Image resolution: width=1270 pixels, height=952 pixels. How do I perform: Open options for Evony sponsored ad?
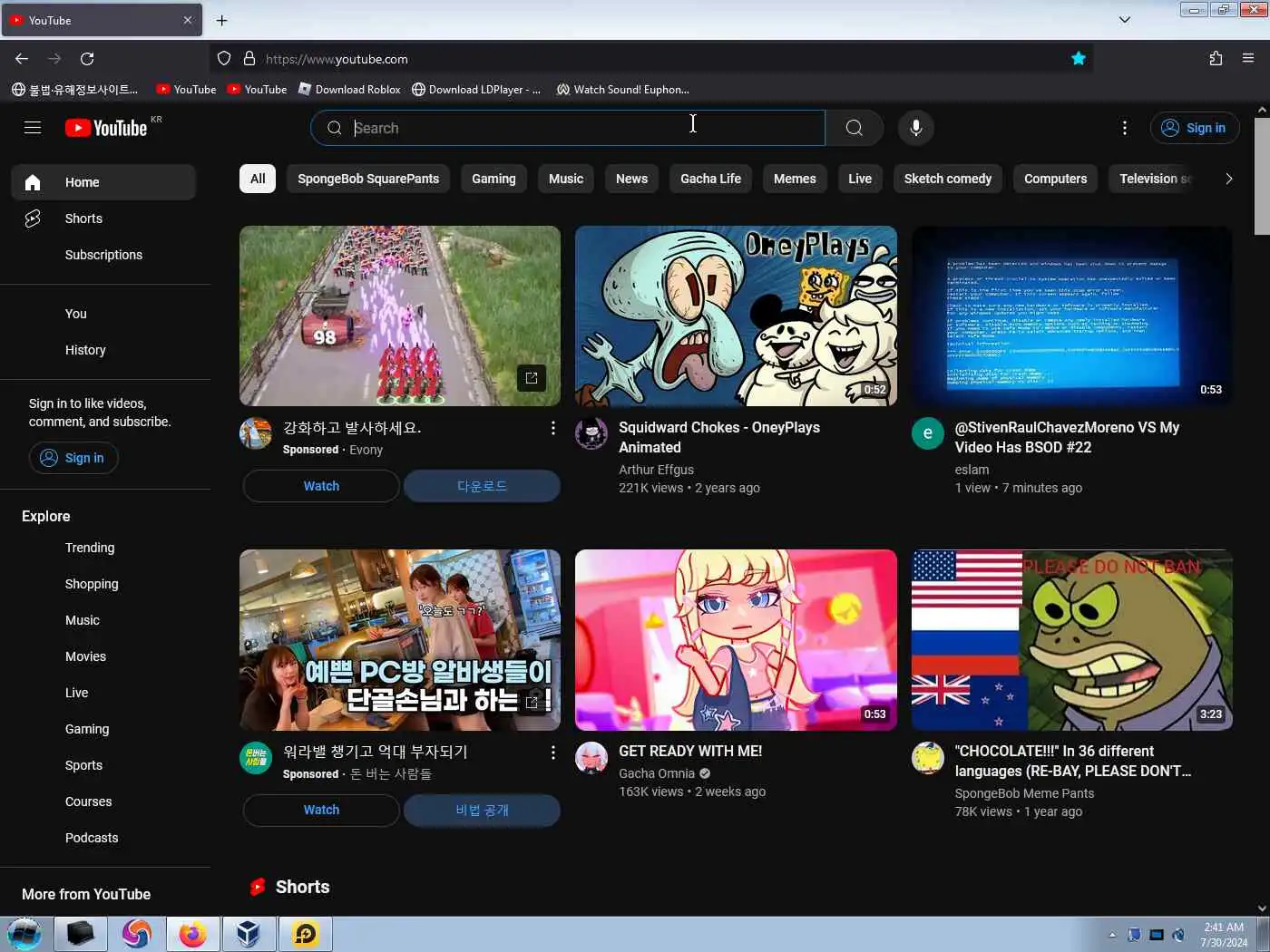click(x=552, y=428)
